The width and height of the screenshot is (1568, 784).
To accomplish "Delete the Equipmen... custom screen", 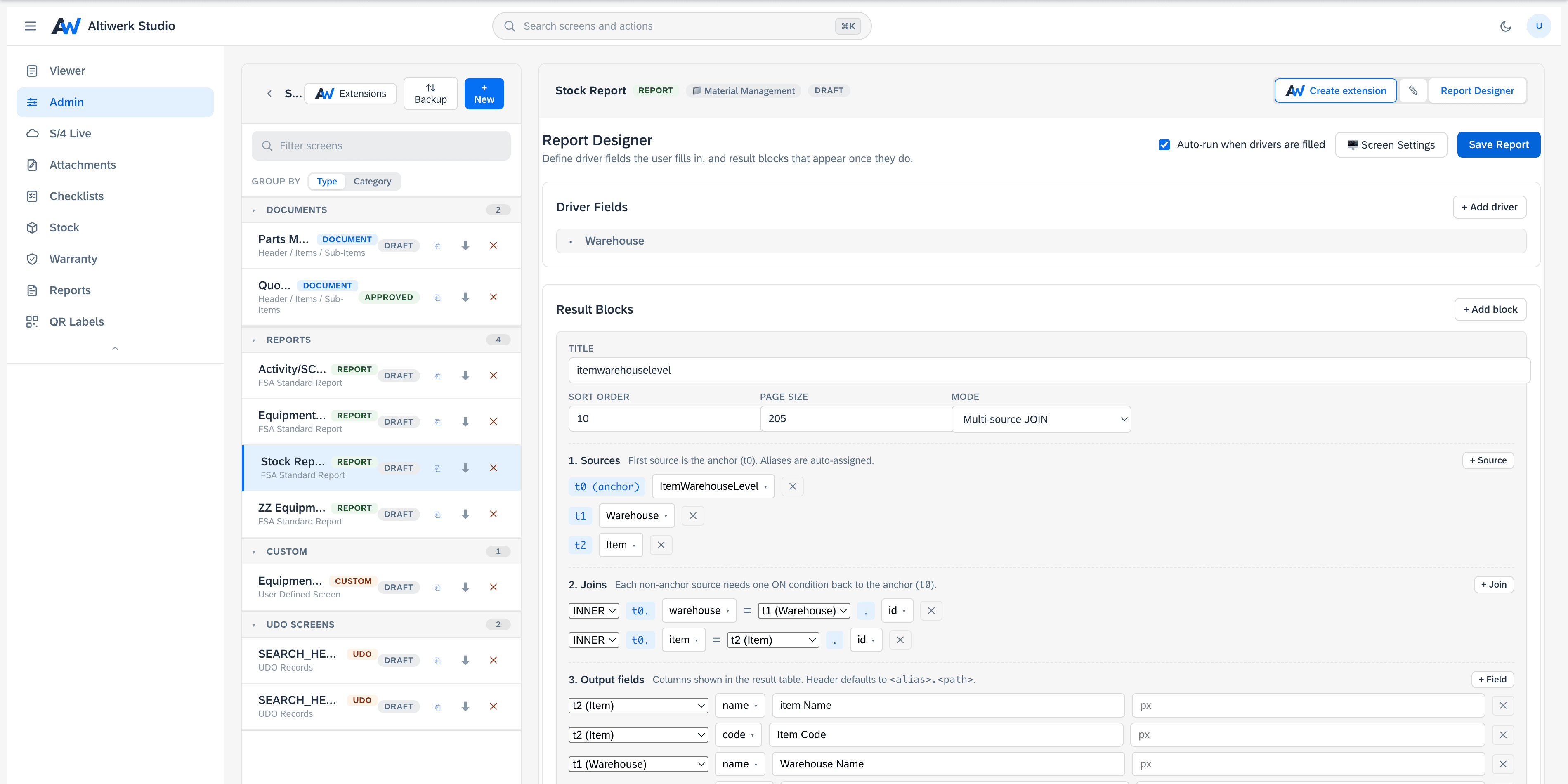I will click(494, 588).
